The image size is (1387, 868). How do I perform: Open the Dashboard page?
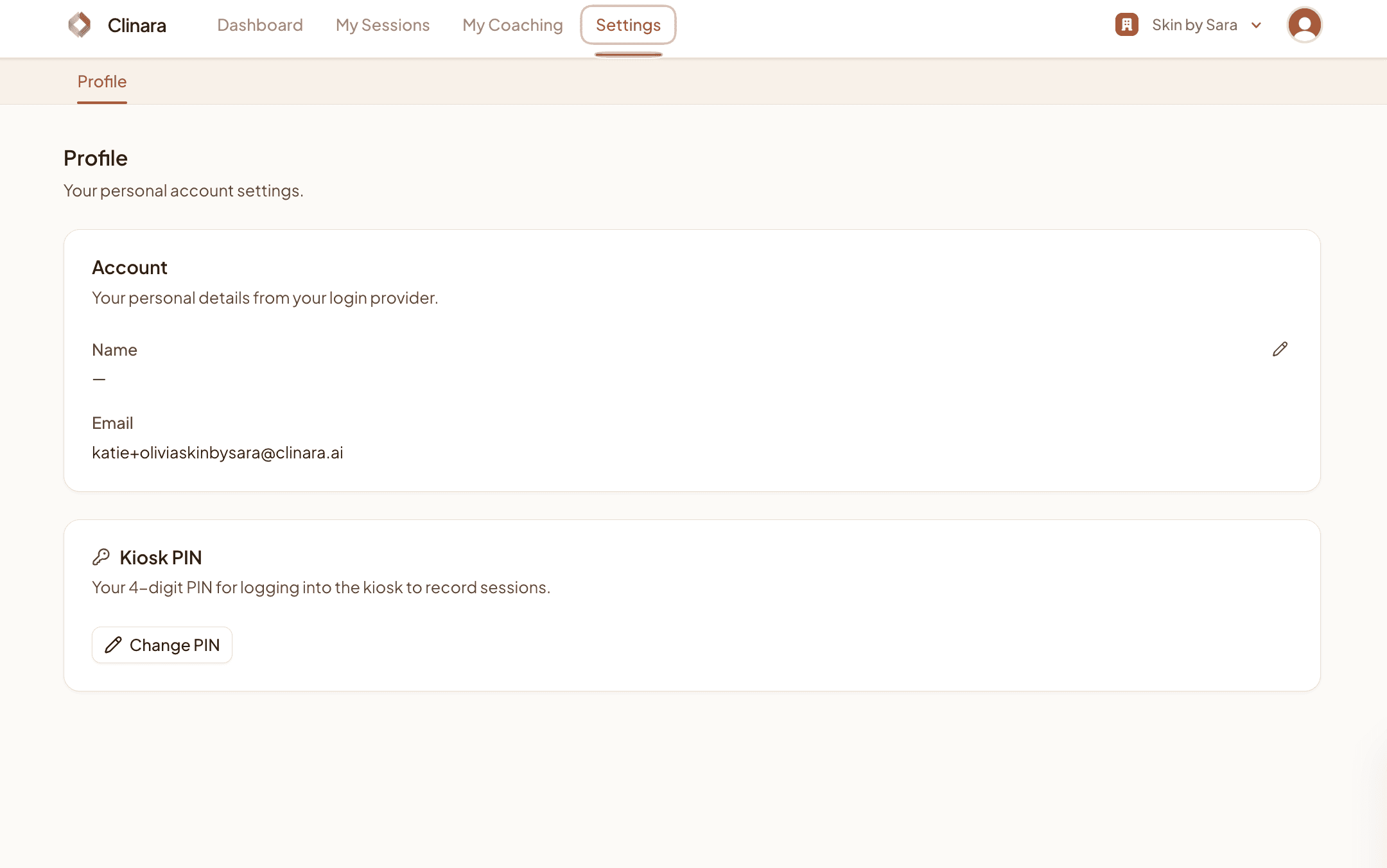260,25
